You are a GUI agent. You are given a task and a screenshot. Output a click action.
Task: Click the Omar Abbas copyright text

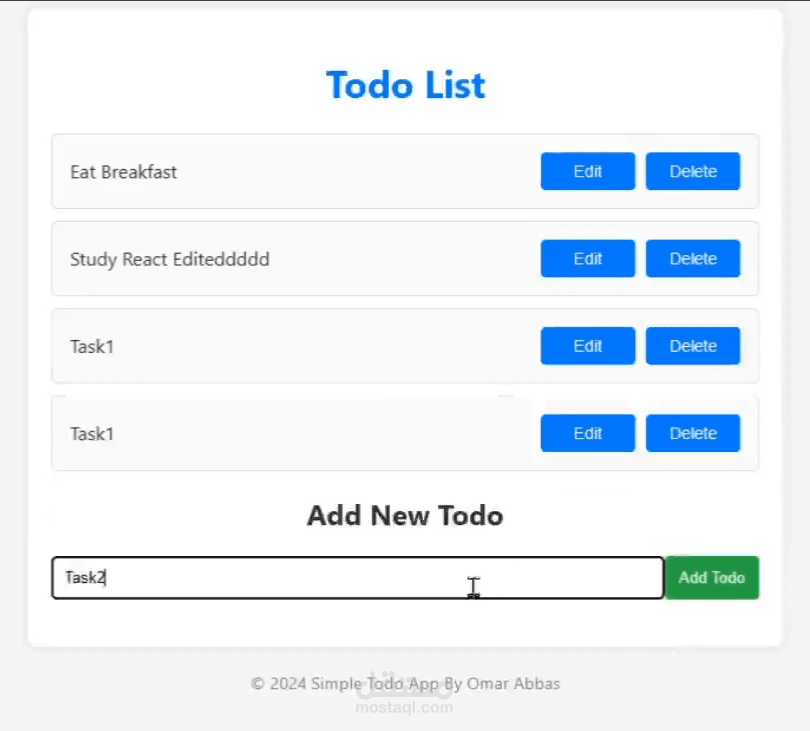click(404, 683)
